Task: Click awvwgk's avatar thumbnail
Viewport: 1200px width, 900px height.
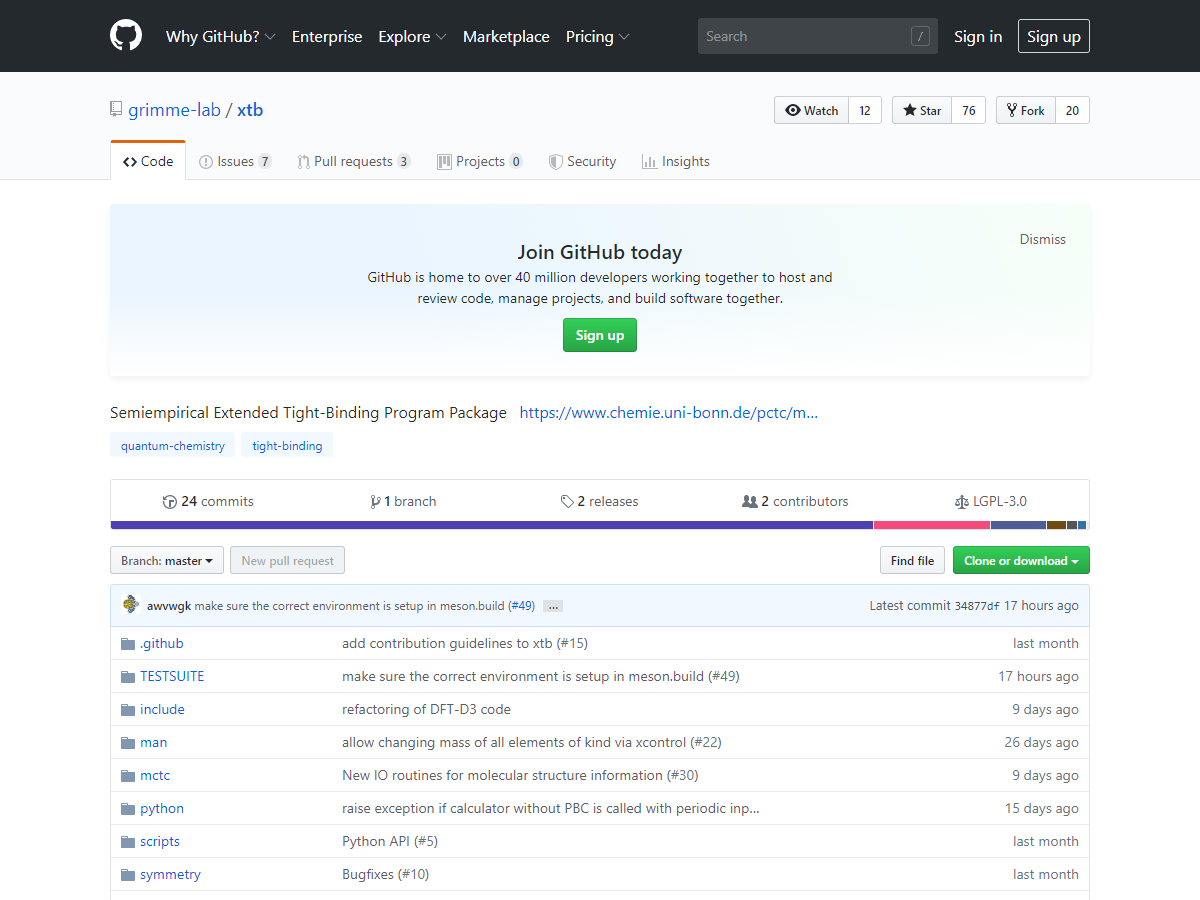Action: click(x=131, y=605)
